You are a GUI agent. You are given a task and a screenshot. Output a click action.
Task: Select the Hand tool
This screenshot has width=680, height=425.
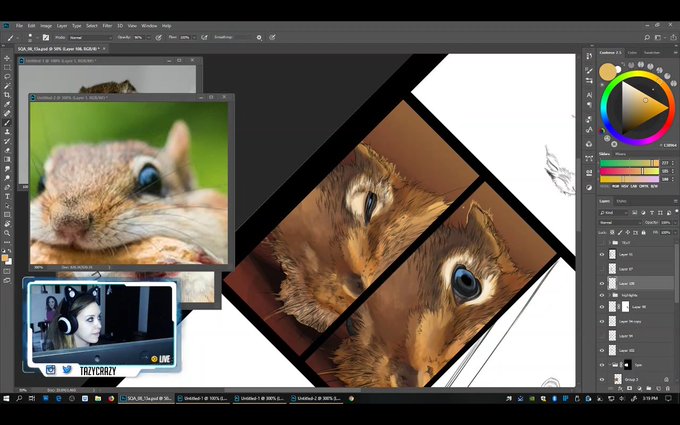(x=7, y=224)
